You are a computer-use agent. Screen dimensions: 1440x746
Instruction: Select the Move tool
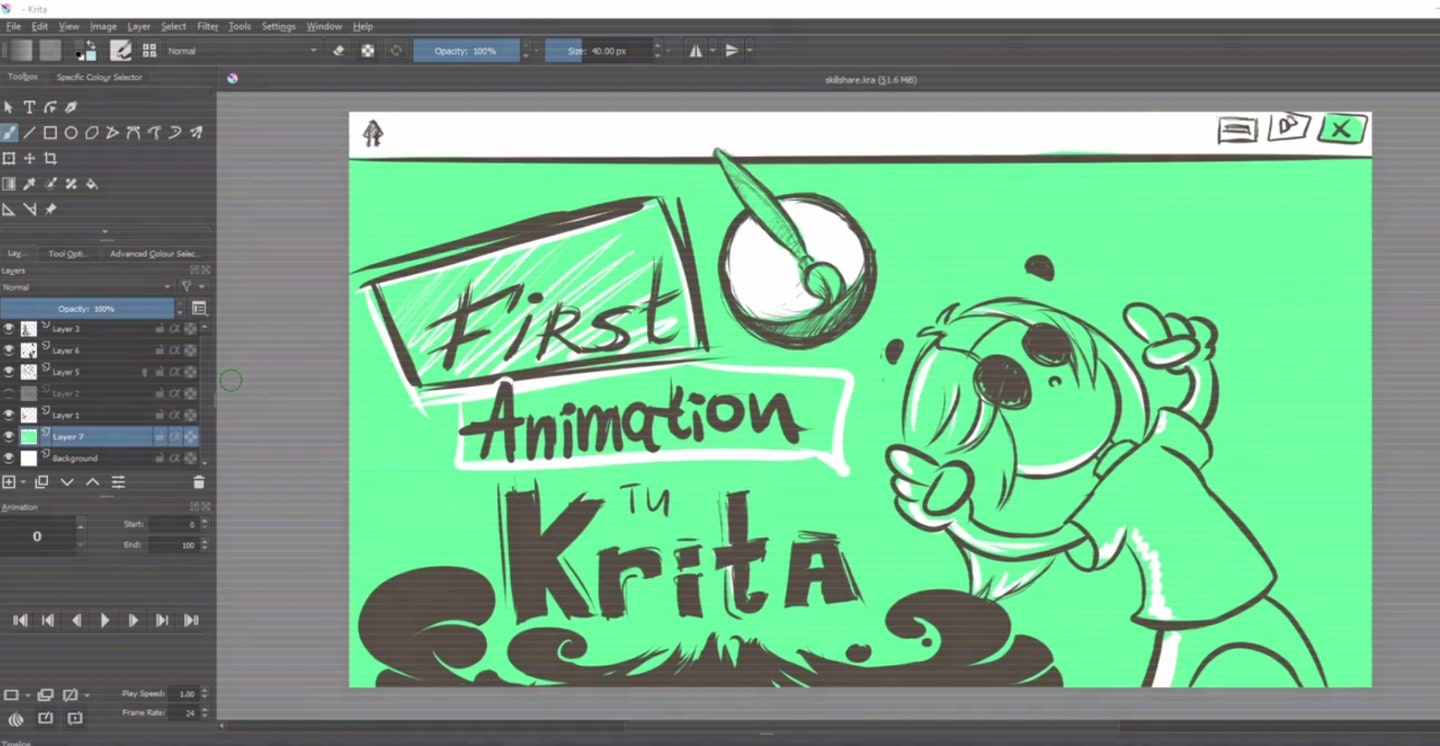28,157
